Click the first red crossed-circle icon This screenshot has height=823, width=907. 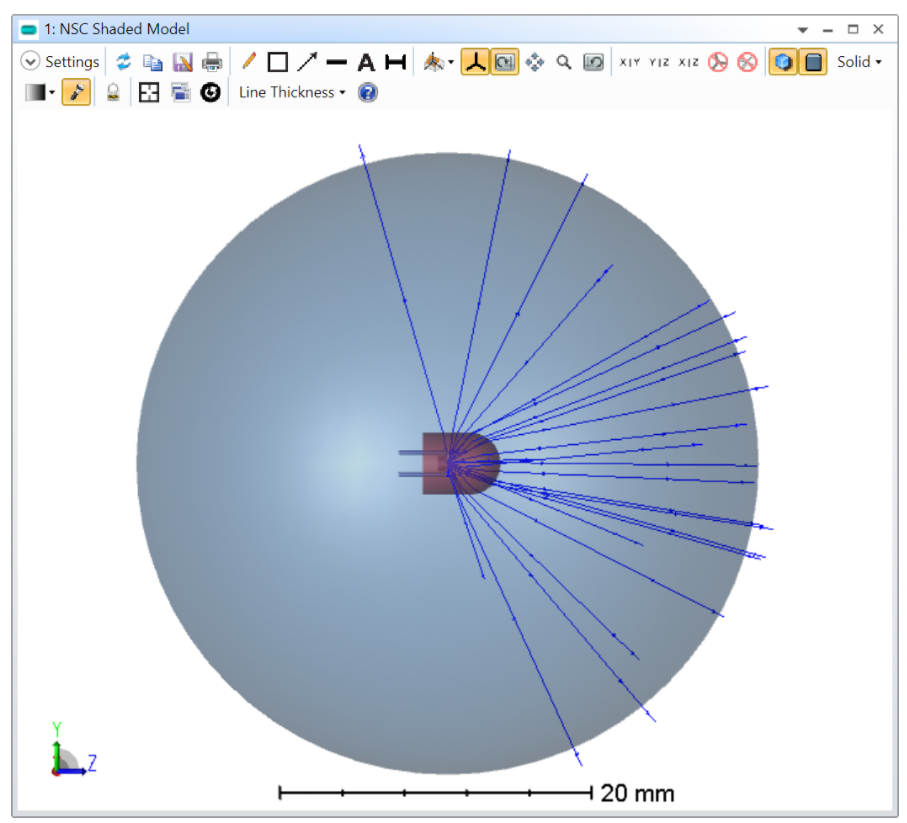coord(718,61)
